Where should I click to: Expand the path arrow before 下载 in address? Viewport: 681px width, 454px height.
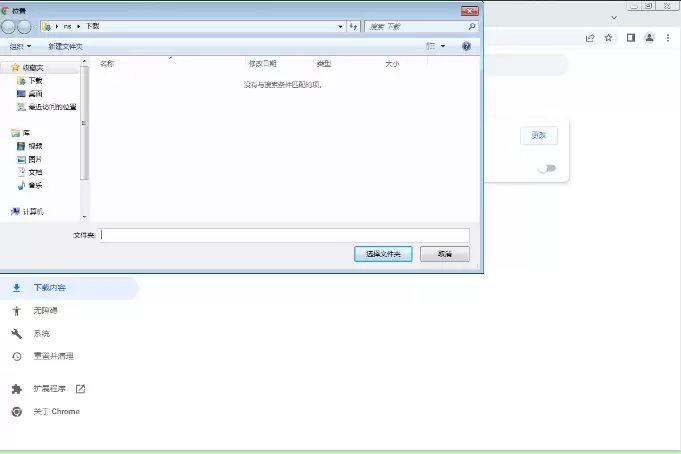tap(79, 27)
